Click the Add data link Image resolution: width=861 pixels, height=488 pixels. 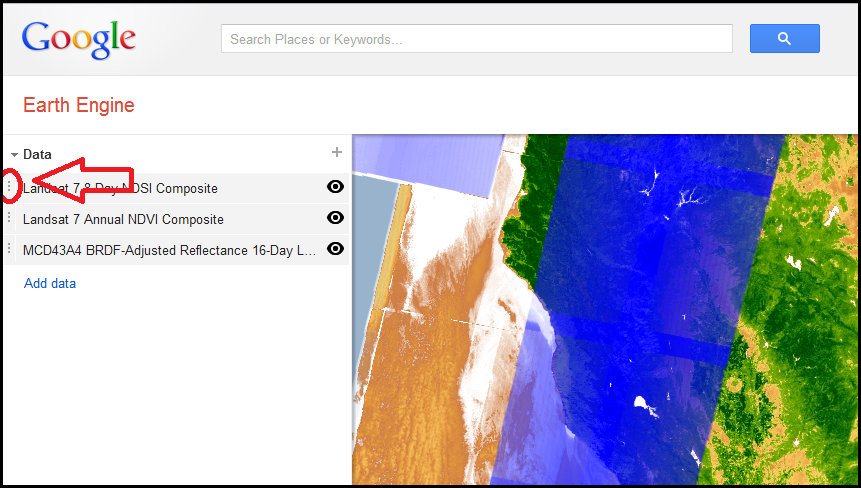(50, 283)
